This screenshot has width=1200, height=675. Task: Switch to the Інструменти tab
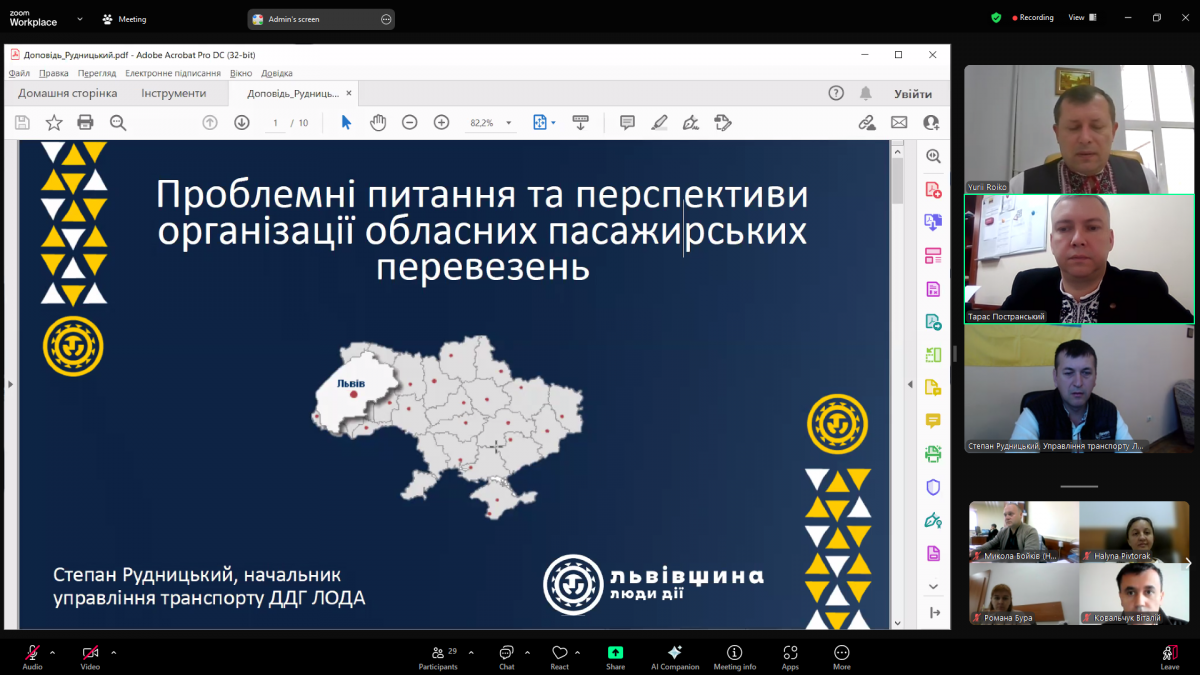pyautogui.click(x=175, y=92)
